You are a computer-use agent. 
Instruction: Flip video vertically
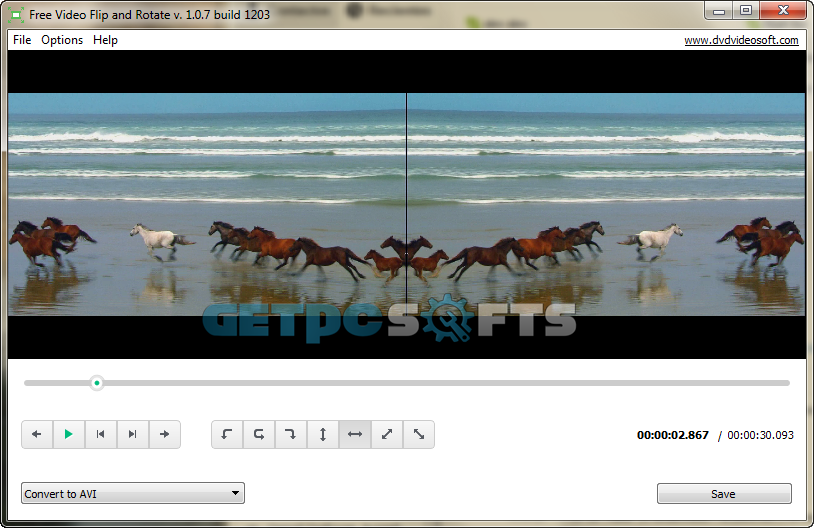[x=323, y=434]
